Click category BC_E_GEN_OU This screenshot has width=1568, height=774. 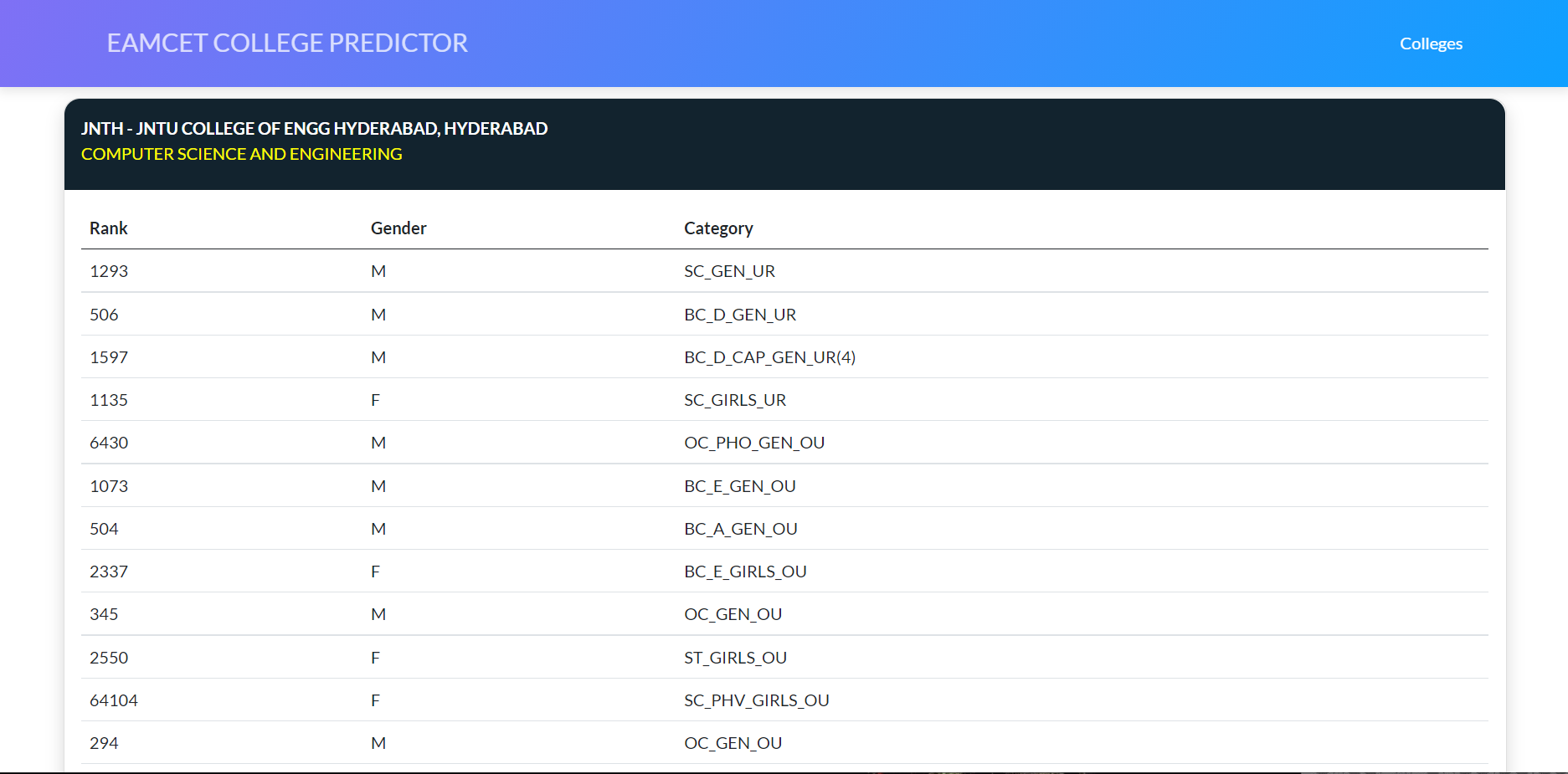click(740, 486)
